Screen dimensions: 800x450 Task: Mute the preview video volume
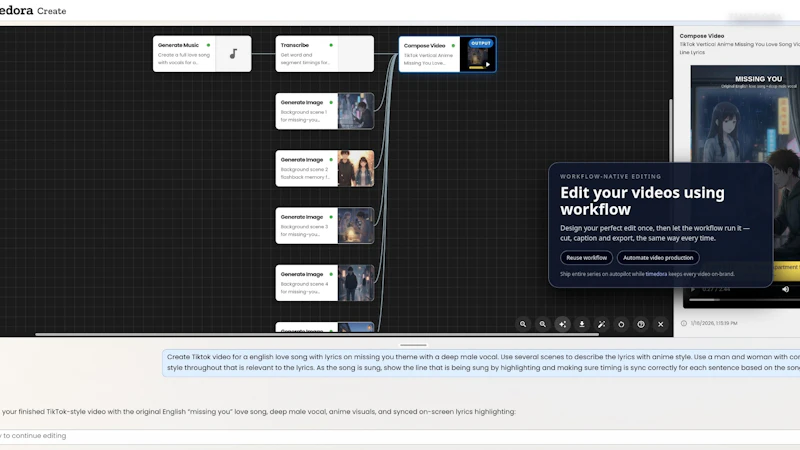tap(785, 289)
